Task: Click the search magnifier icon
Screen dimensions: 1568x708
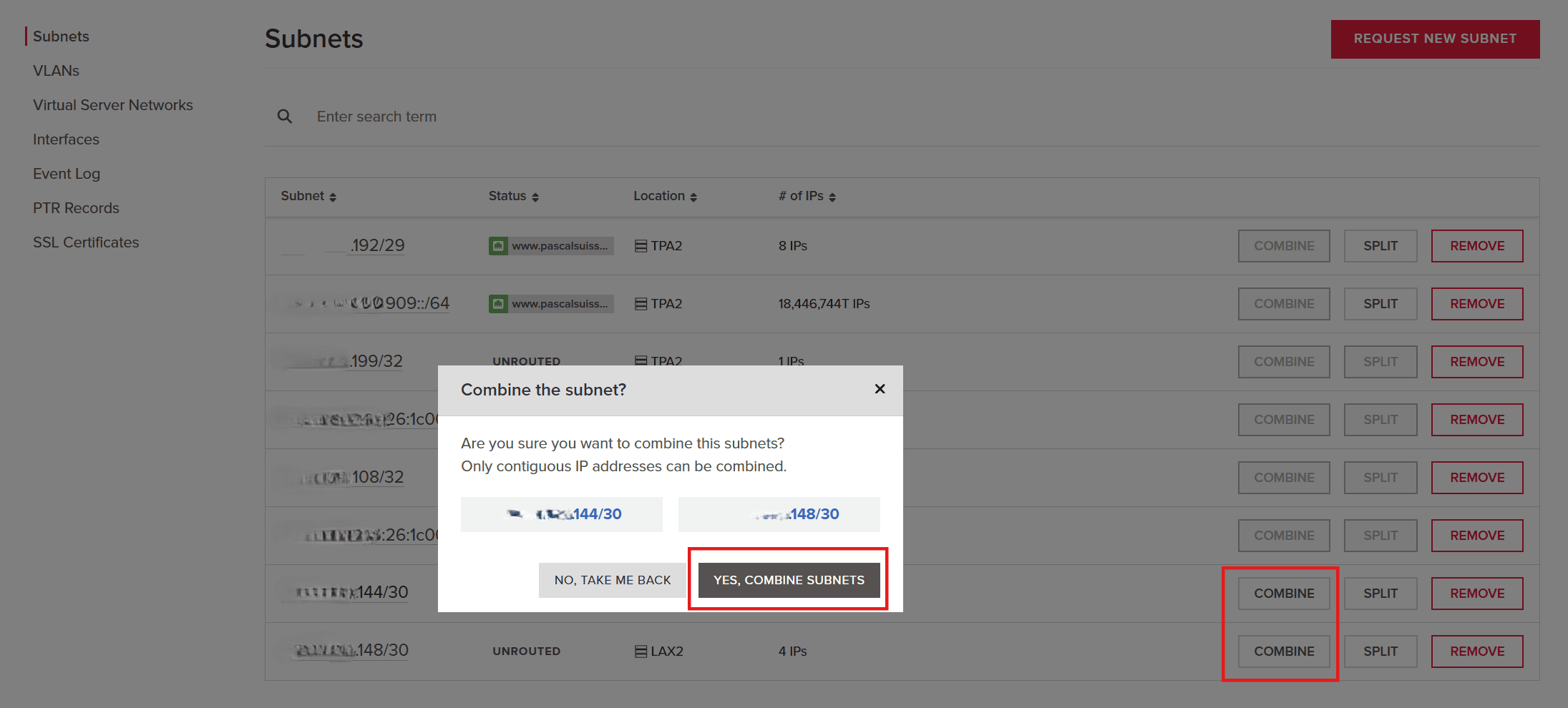Action: click(x=284, y=117)
